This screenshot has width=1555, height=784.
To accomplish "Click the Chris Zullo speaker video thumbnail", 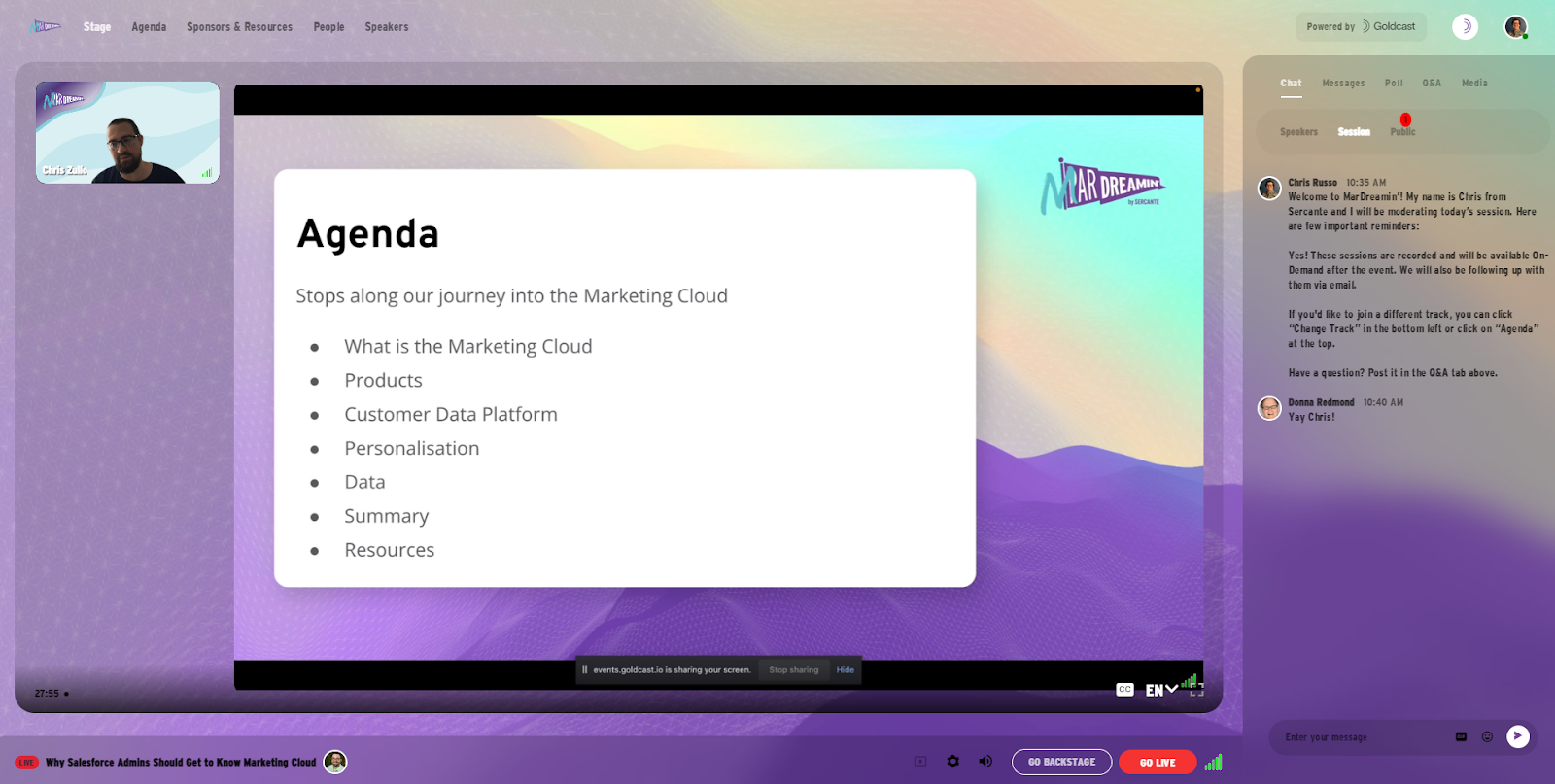I will click(x=127, y=132).
